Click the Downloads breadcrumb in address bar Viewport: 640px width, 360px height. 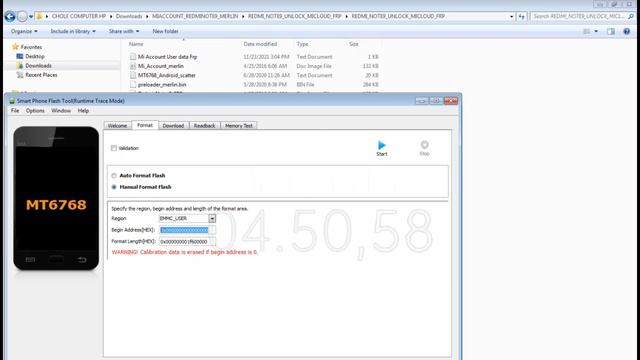point(129,16)
